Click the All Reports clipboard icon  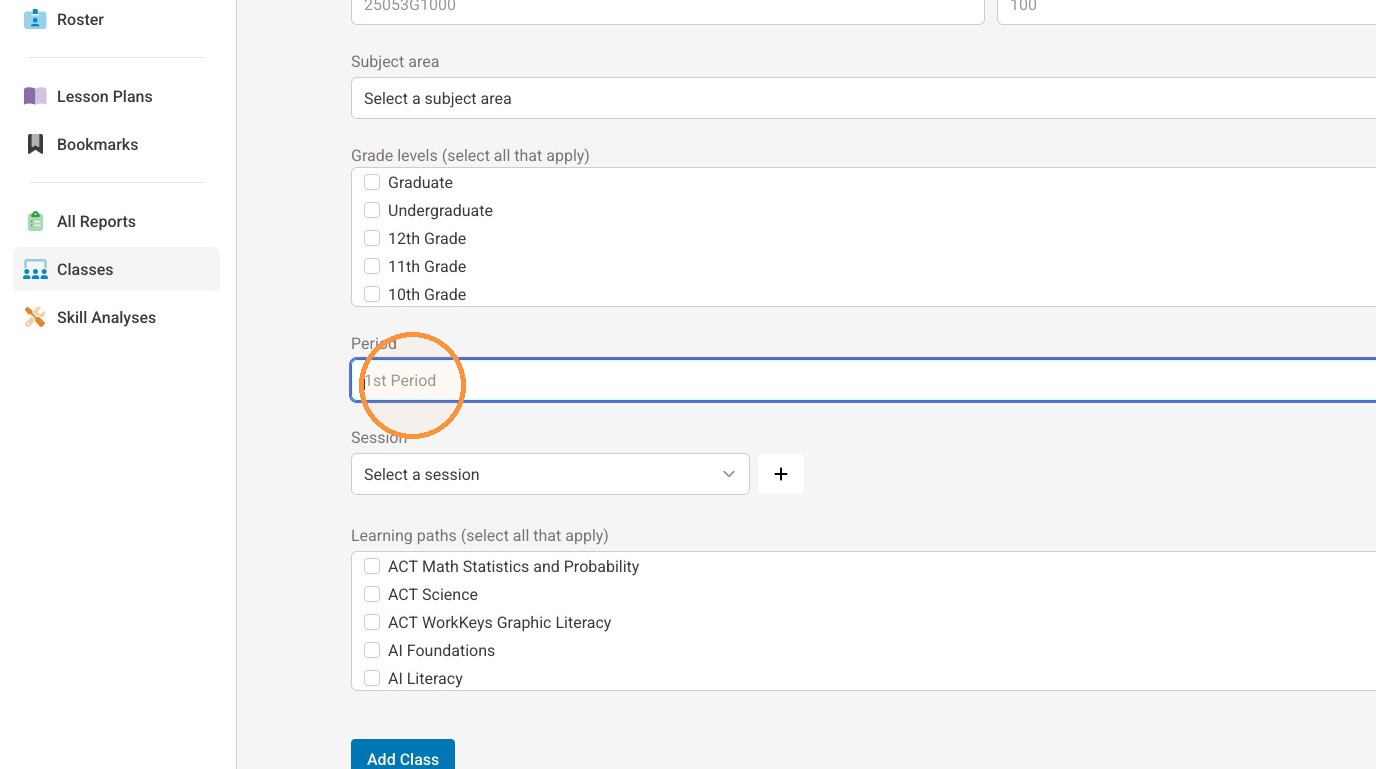click(35, 221)
